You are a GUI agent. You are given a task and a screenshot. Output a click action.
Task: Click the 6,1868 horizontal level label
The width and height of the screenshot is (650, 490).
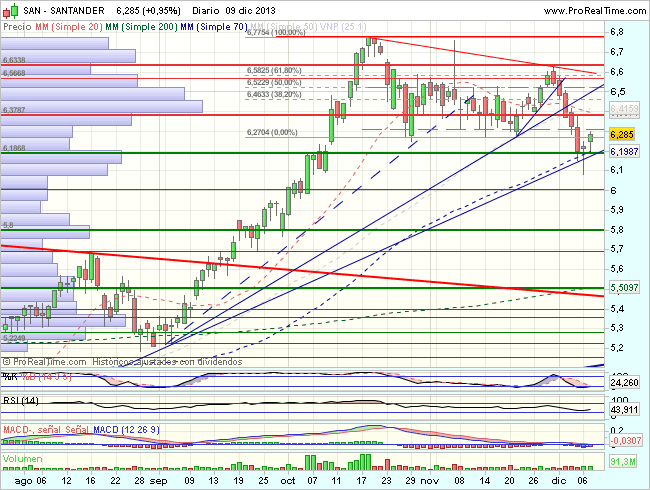point(14,148)
